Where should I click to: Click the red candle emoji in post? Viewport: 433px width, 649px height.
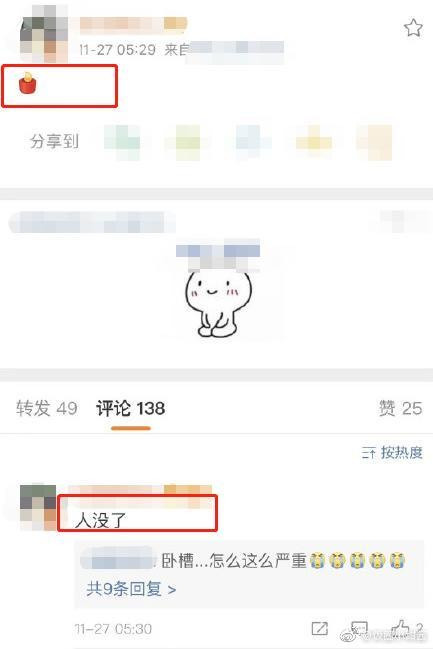click(27, 83)
